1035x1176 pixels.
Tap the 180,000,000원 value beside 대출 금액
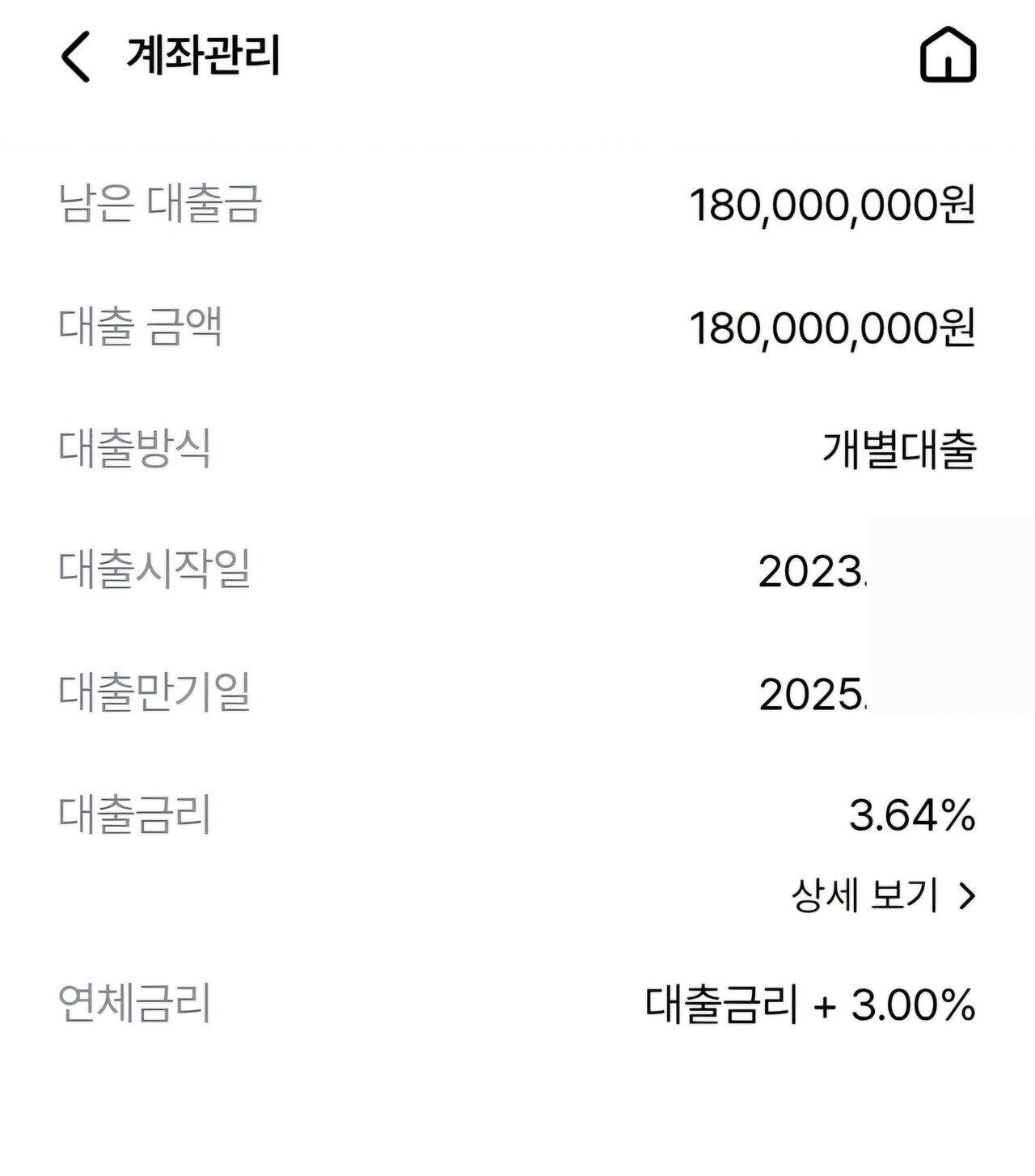click(832, 328)
